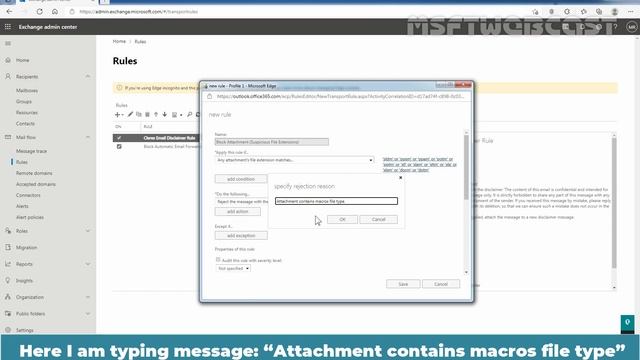Move rule down with arrow icon
640x360 pixels.
pos(164,115)
